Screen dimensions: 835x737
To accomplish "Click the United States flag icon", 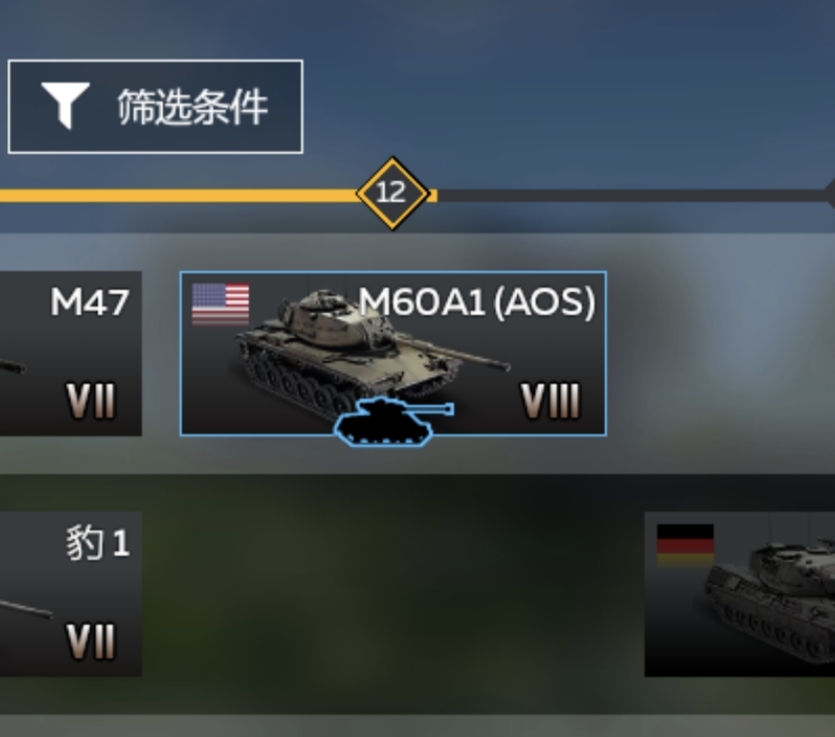I will [220, 304].
